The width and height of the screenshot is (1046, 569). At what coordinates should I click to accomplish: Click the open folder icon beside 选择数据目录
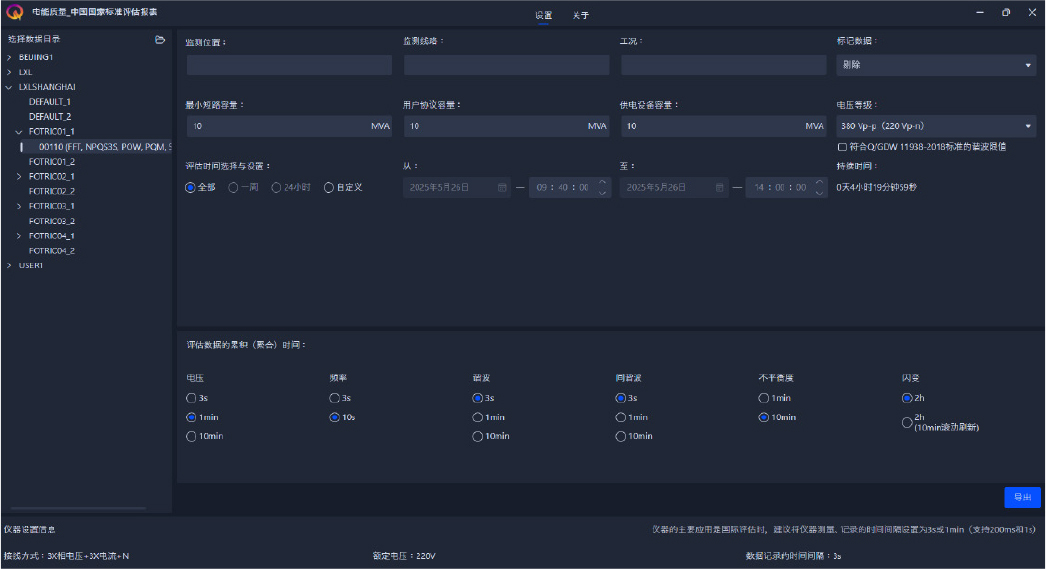tap(160, 40)
